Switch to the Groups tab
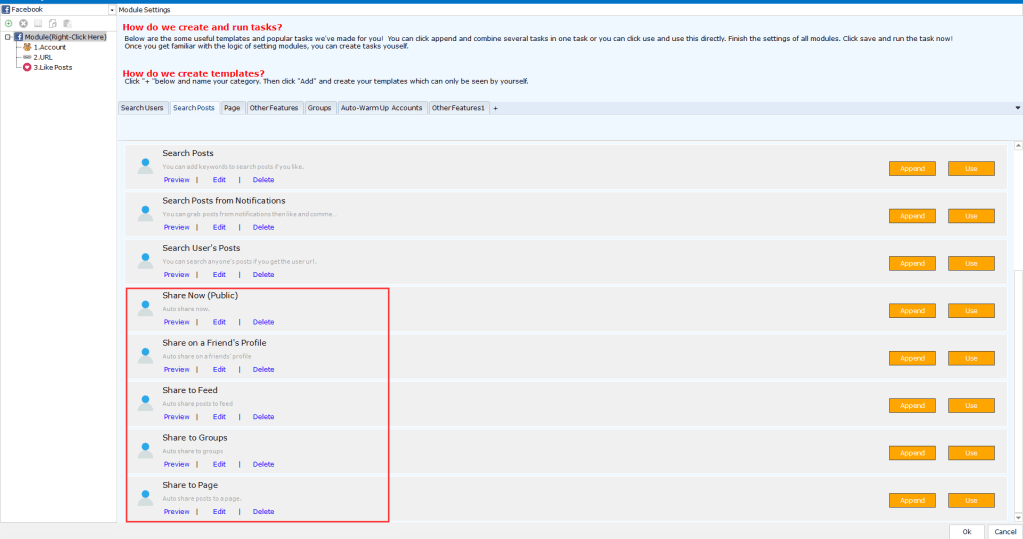This screenshot has width=1023, height=539. [x=319, y=108]
